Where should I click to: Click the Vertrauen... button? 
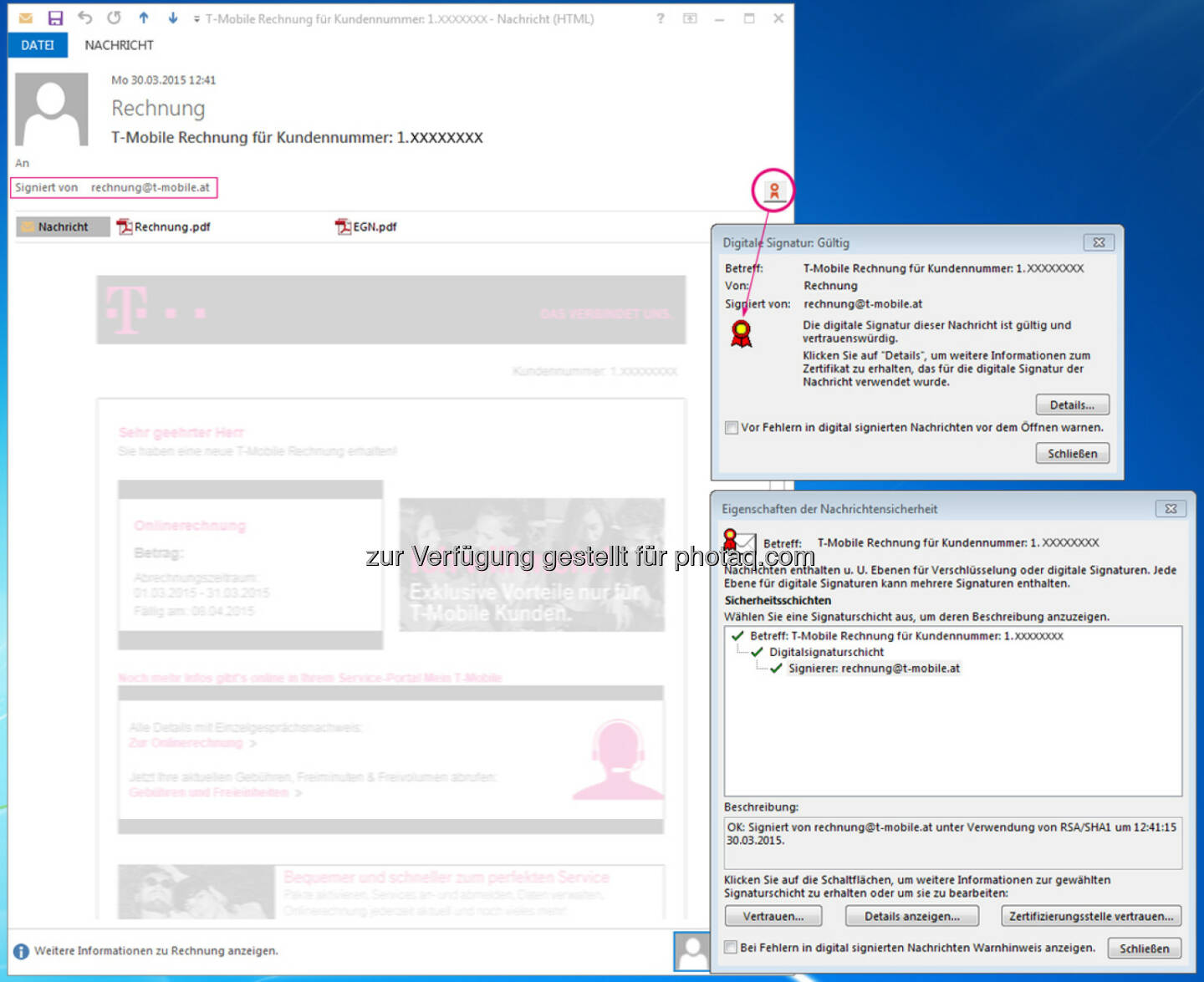773,916
